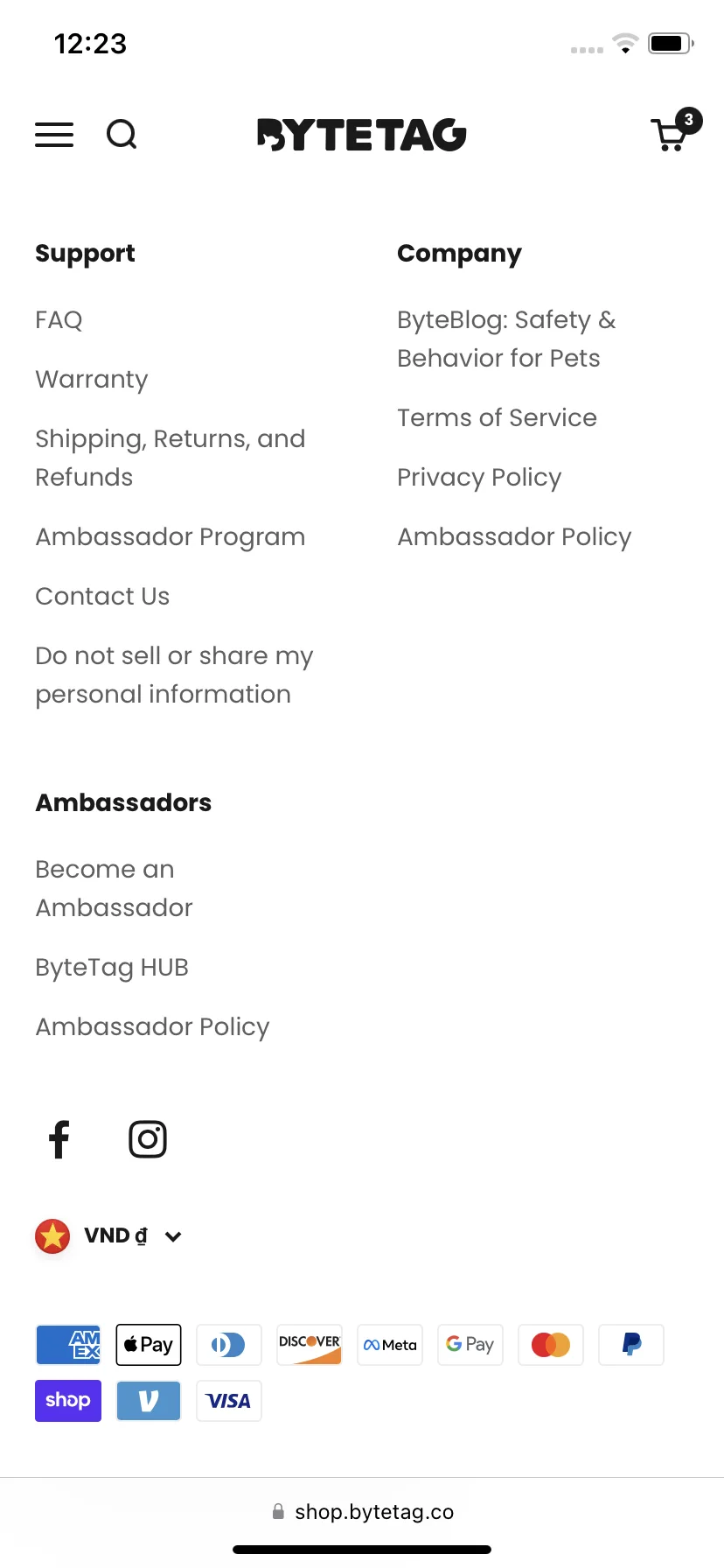Open the hamburger navigation menu
This screenshot has height=1568, width=724.
[54, 135]
